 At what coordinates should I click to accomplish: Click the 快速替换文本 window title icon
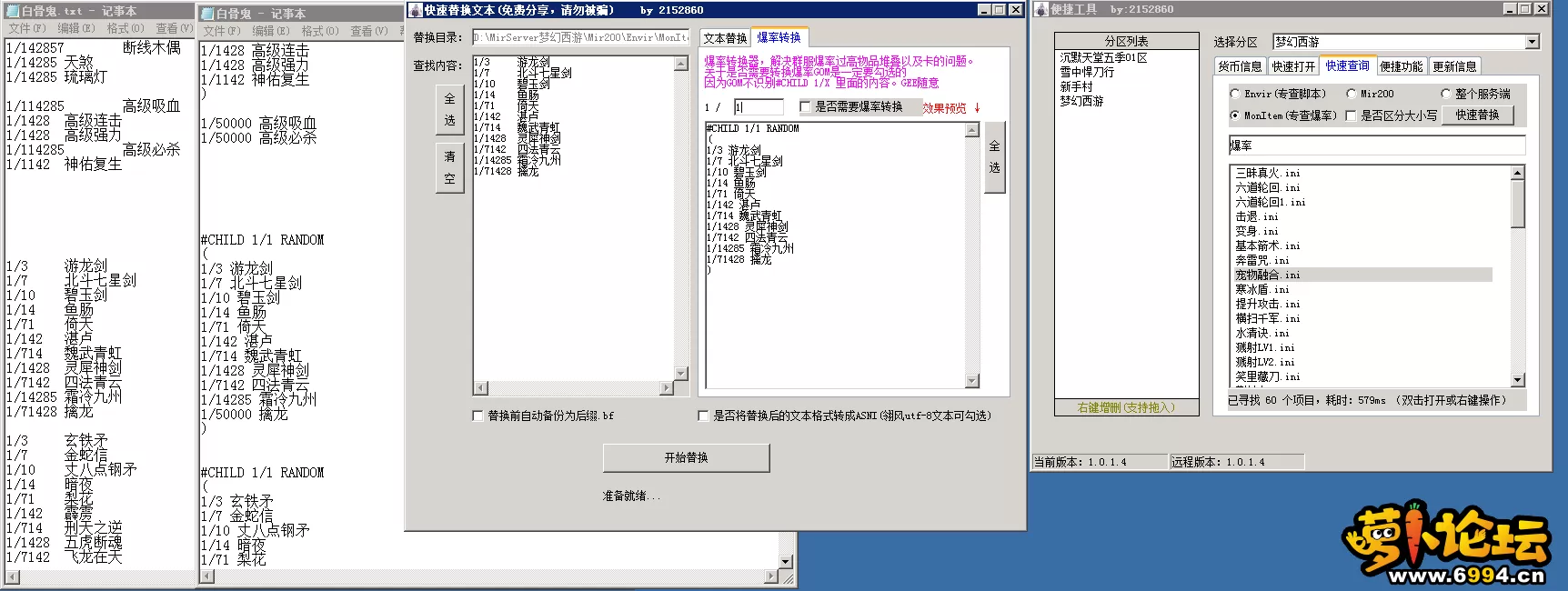tap(415, 10)
